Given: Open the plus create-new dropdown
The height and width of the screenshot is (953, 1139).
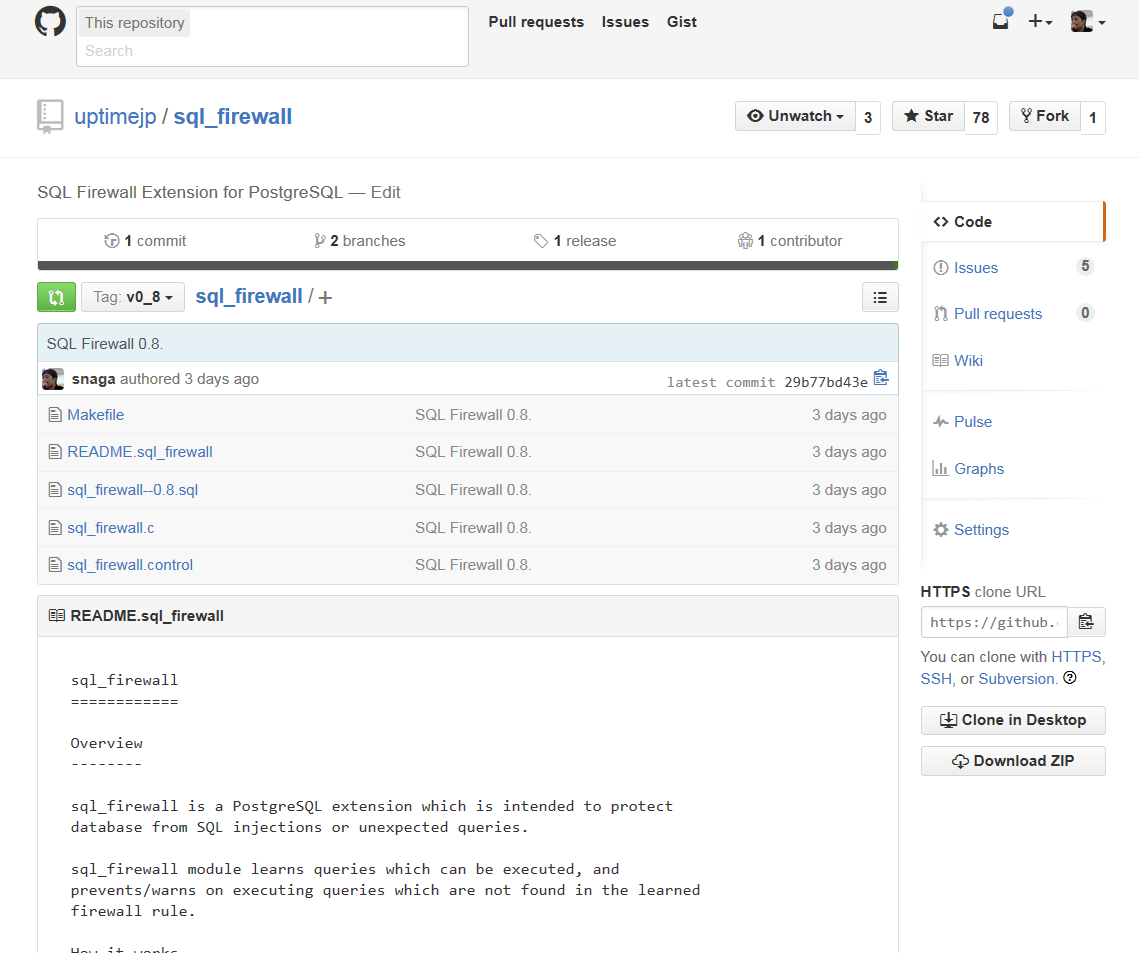Looking at the screenshot, I should pos(1040,22).
